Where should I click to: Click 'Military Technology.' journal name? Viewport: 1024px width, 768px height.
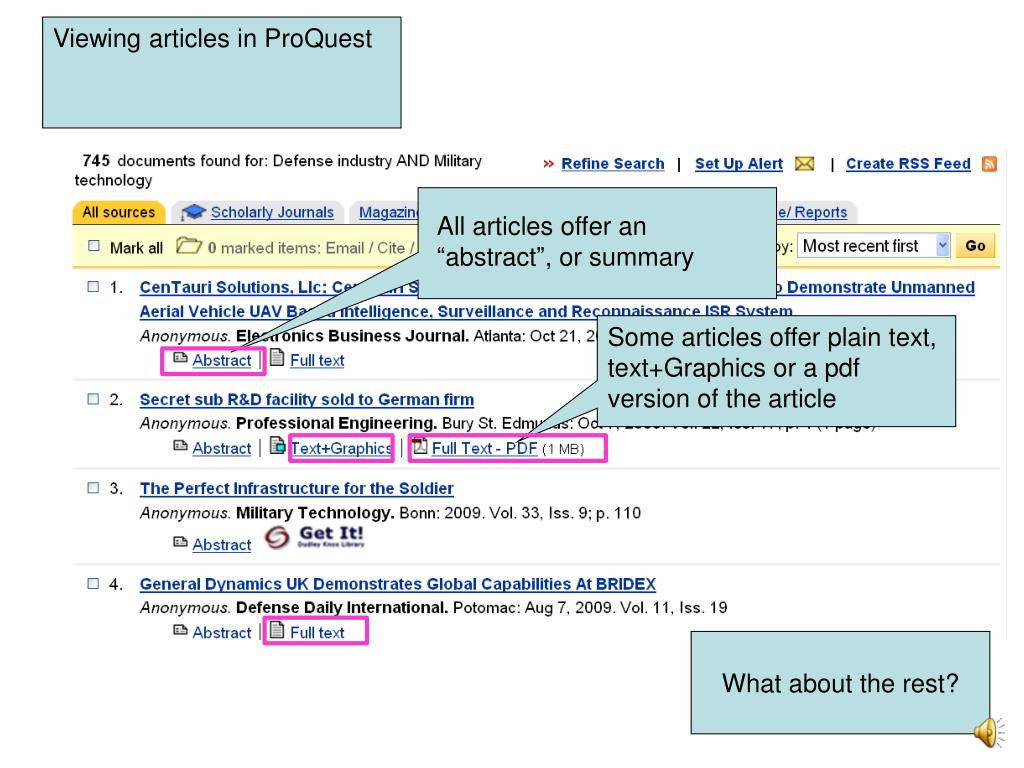point(315,513)
